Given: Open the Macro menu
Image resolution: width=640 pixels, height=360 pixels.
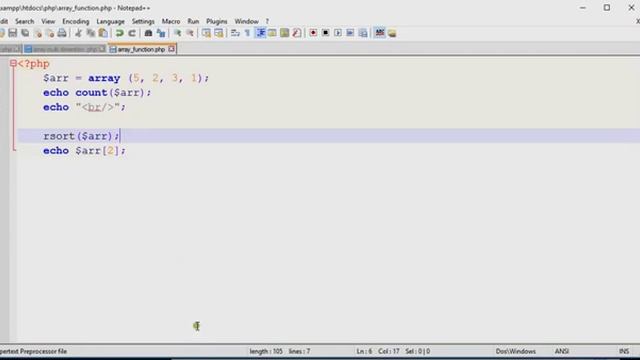Looking at the screenshot, I should [x=171, y=21].
